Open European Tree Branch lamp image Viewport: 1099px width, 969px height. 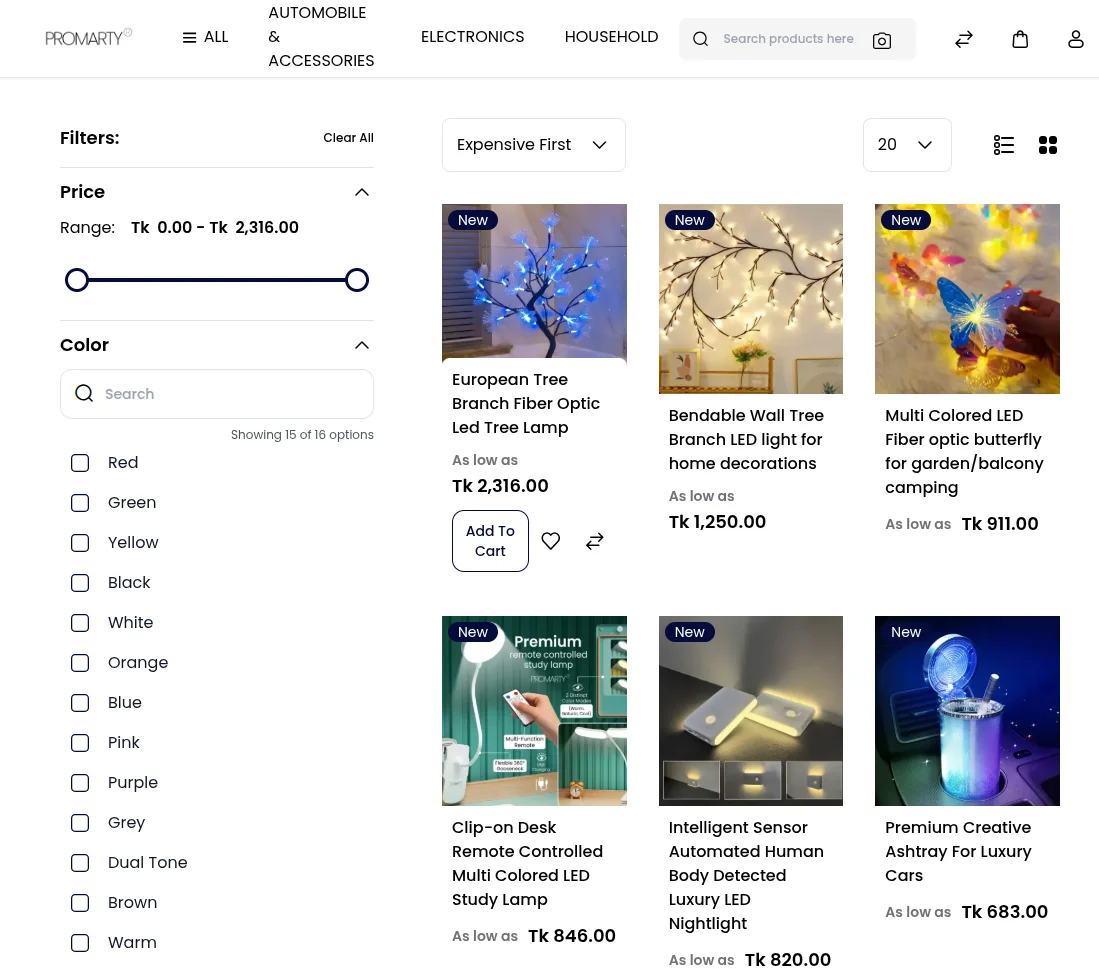pos(534,282)
